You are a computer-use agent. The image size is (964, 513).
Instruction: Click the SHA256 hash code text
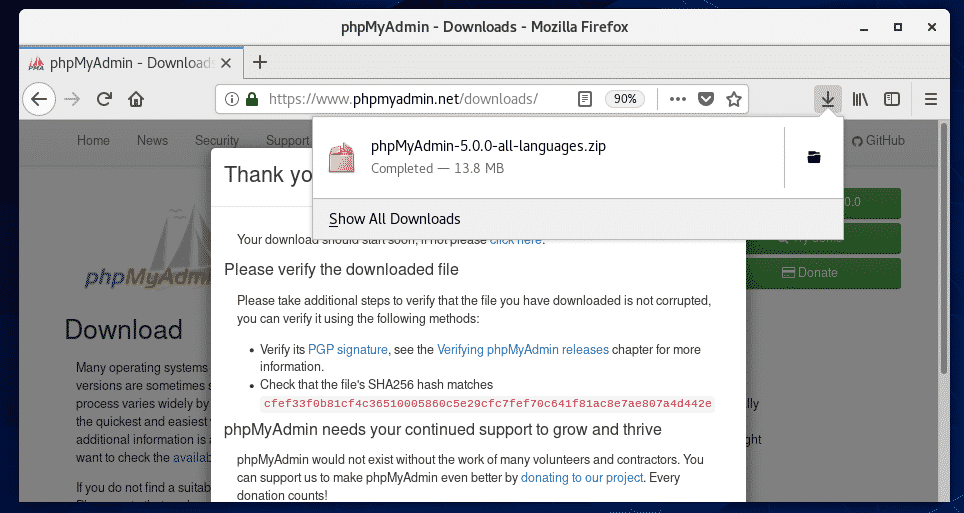coord(488,404)
